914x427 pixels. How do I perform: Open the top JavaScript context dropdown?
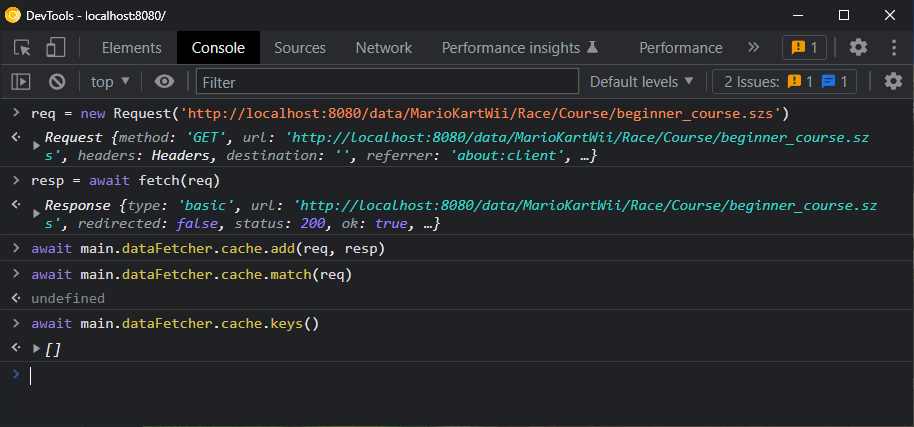(111, 82)
